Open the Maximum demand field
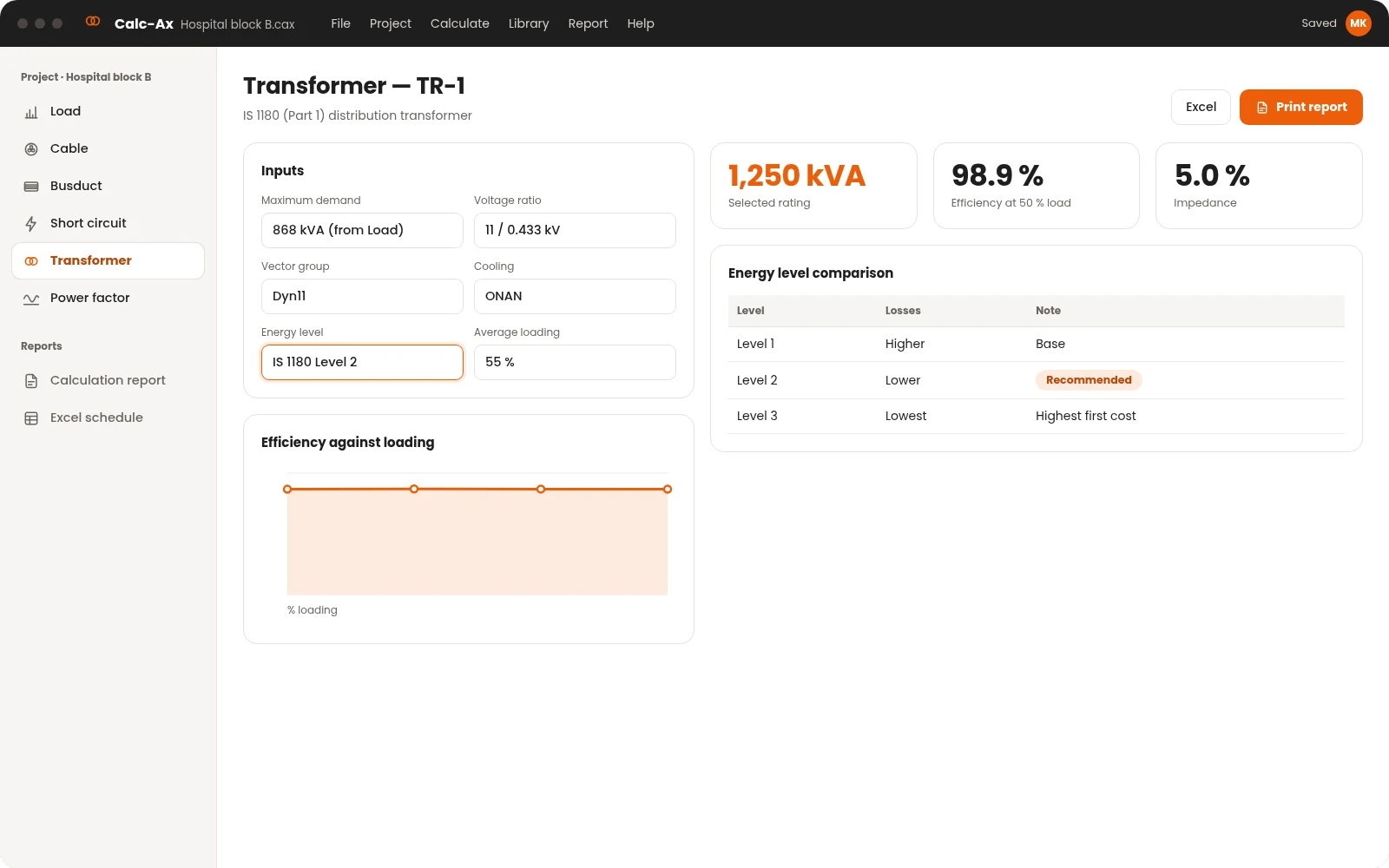 [362, 230]
